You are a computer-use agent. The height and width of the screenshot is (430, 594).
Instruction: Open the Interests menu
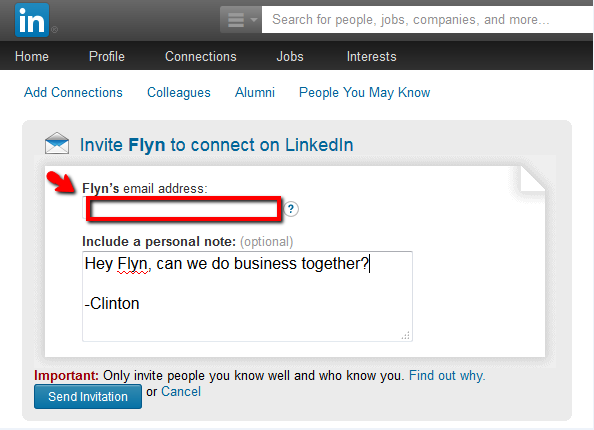pyautogui.click(x=372, y=56)
